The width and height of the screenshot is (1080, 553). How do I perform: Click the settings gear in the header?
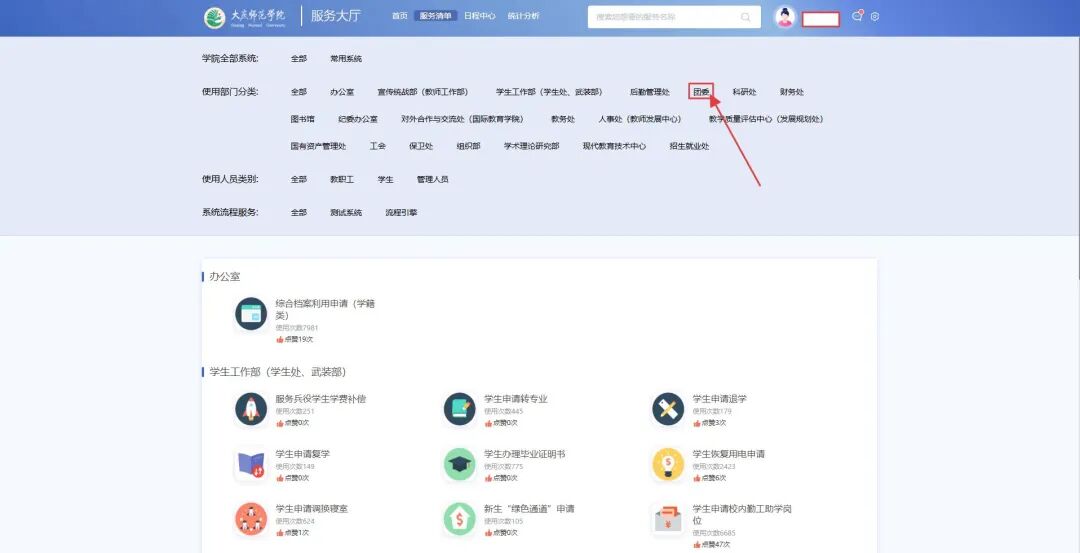pyautogui.click(x=875, y=17)
